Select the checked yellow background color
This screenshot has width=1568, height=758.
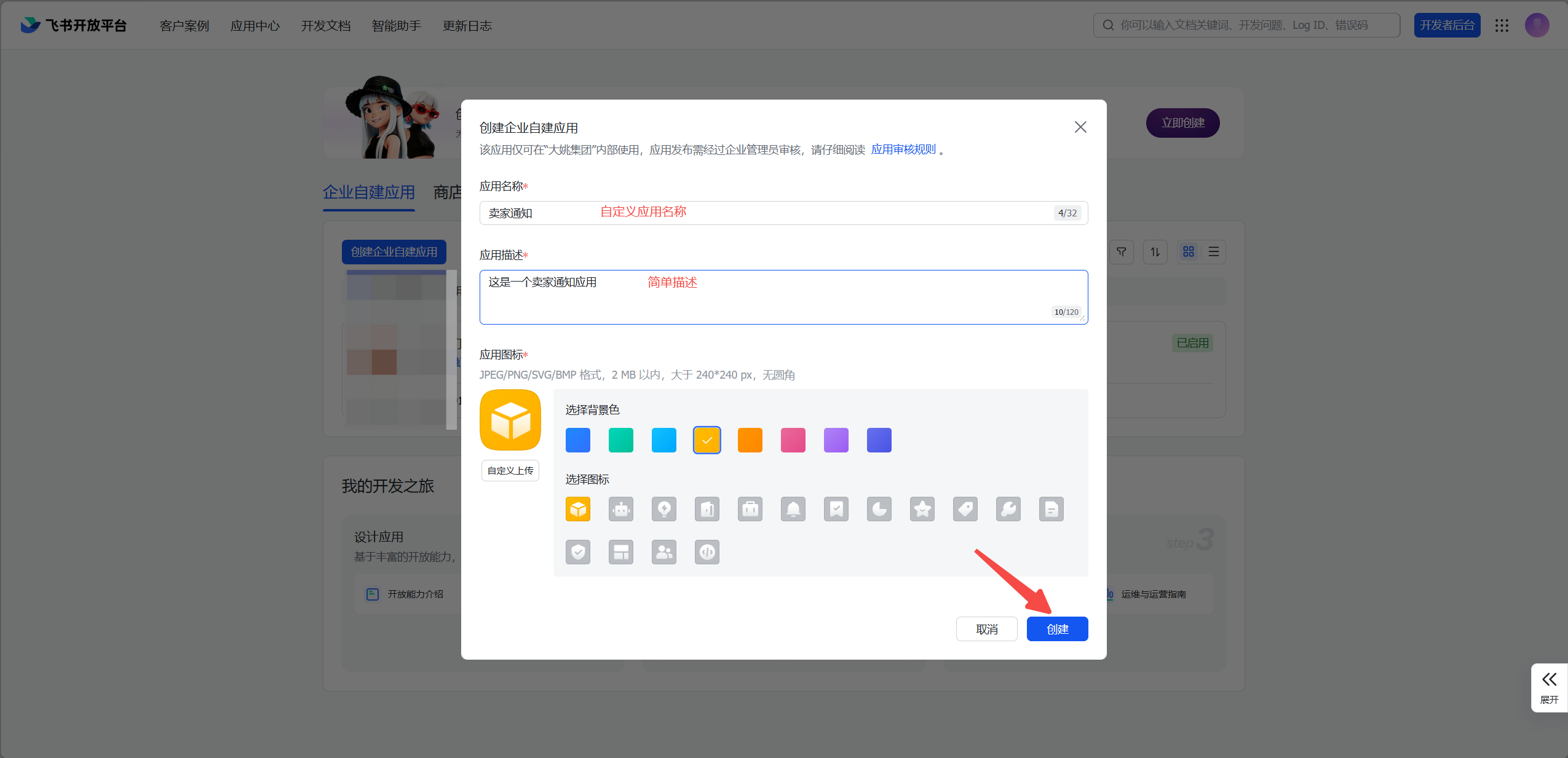click(707, 440)
